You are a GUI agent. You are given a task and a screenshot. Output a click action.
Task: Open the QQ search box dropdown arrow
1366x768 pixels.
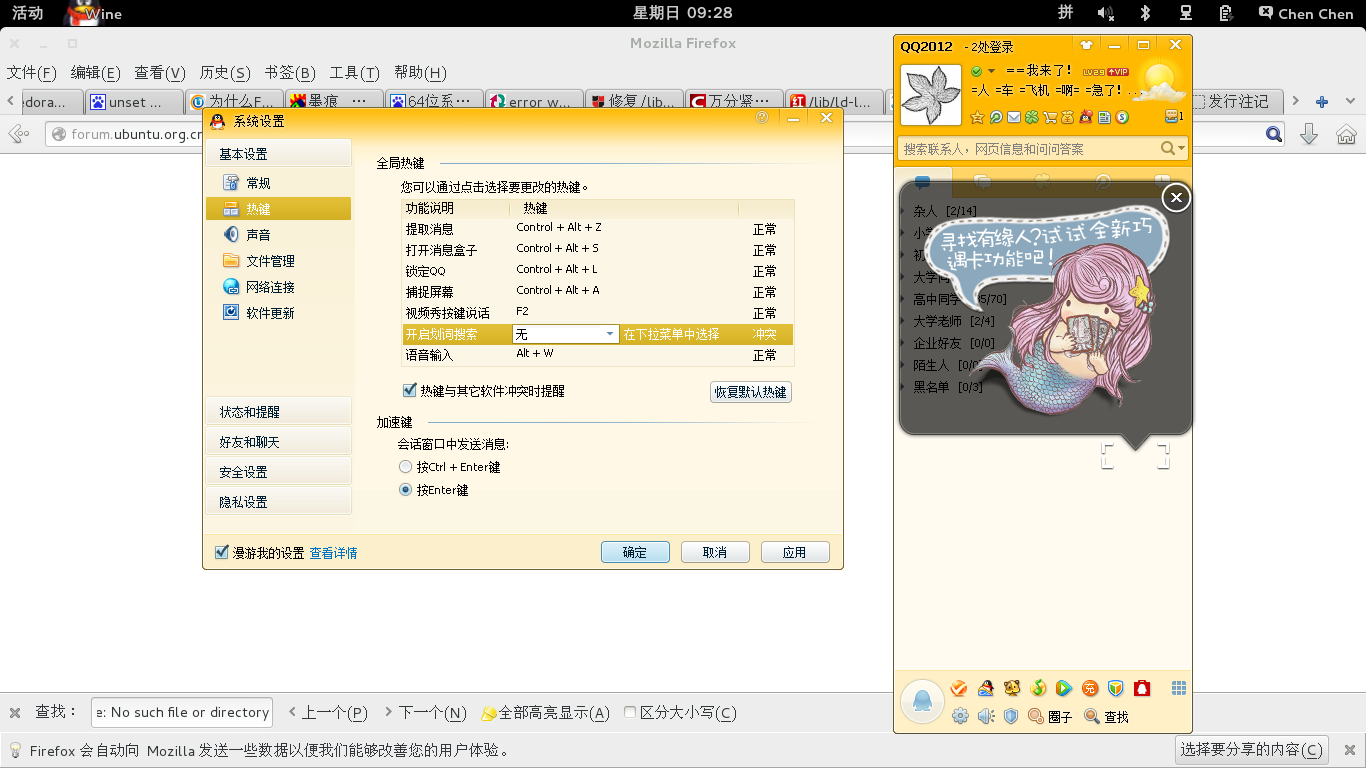tap(1181, 148)
